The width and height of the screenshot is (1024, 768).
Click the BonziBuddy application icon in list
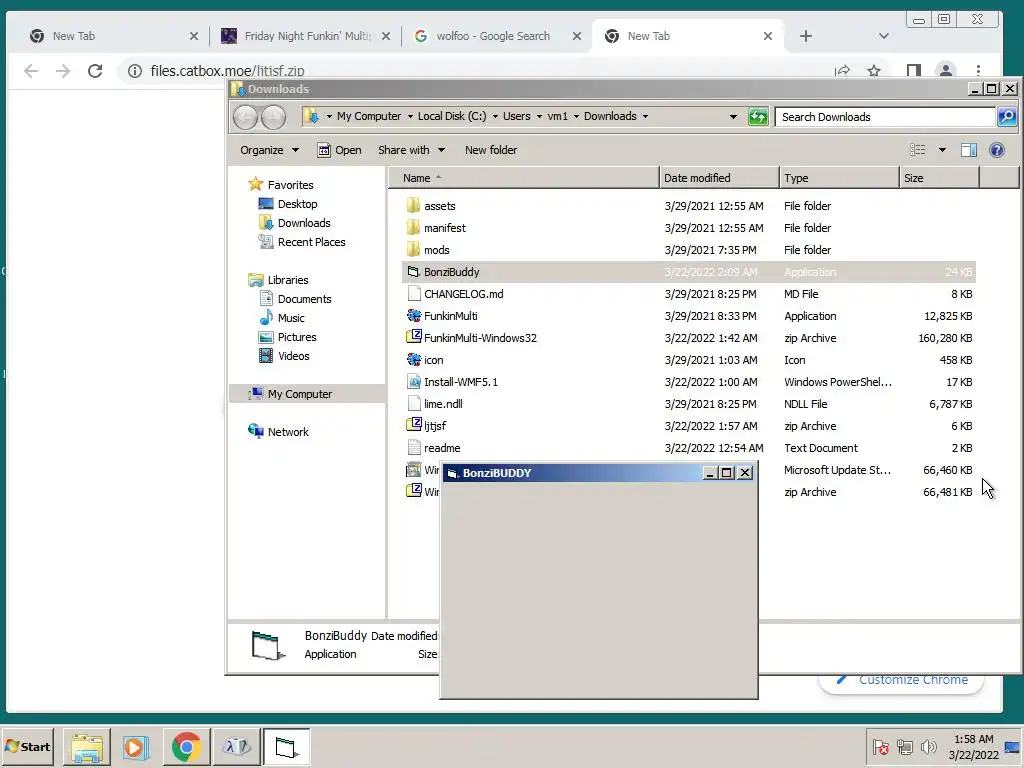pos(413,272)
